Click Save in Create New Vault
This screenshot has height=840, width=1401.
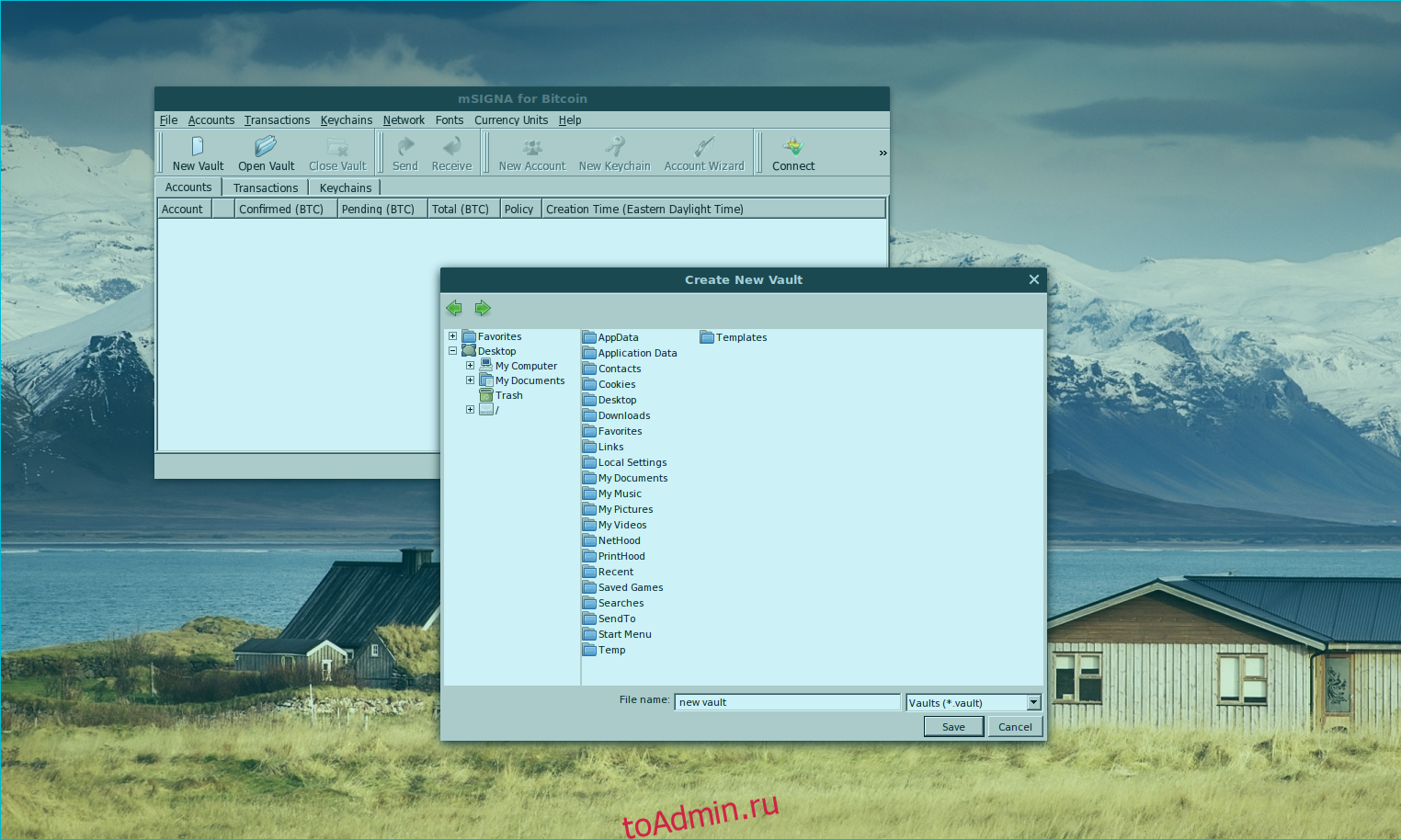(953, 727)
